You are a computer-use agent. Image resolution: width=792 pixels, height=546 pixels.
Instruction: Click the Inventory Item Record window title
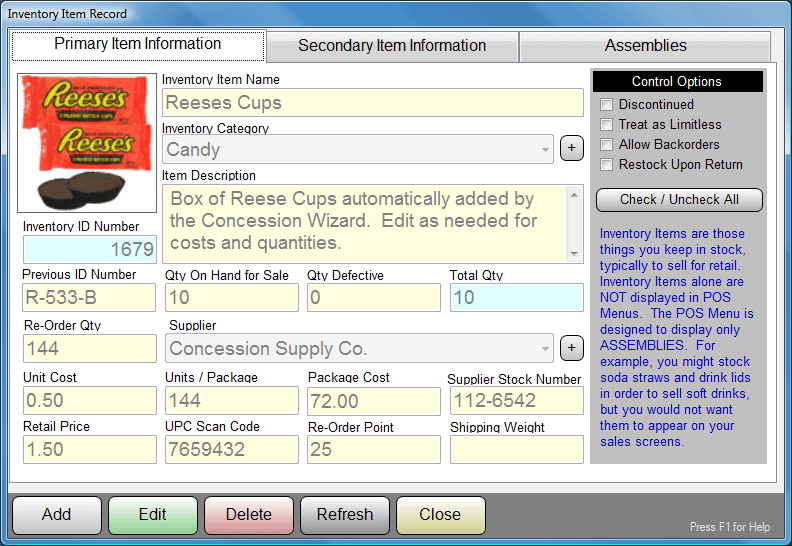click(x=67, y=14)
